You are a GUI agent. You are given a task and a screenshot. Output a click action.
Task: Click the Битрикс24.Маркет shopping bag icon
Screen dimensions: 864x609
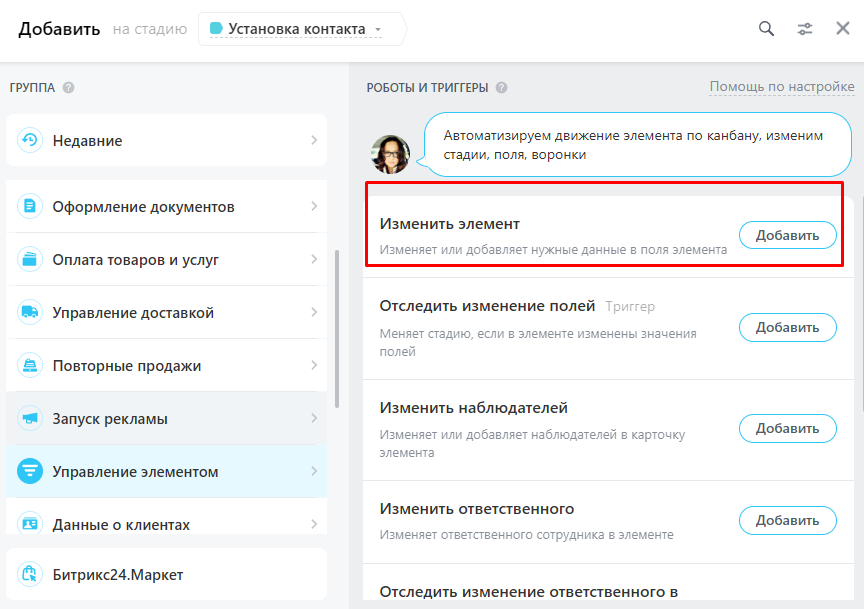30,574
